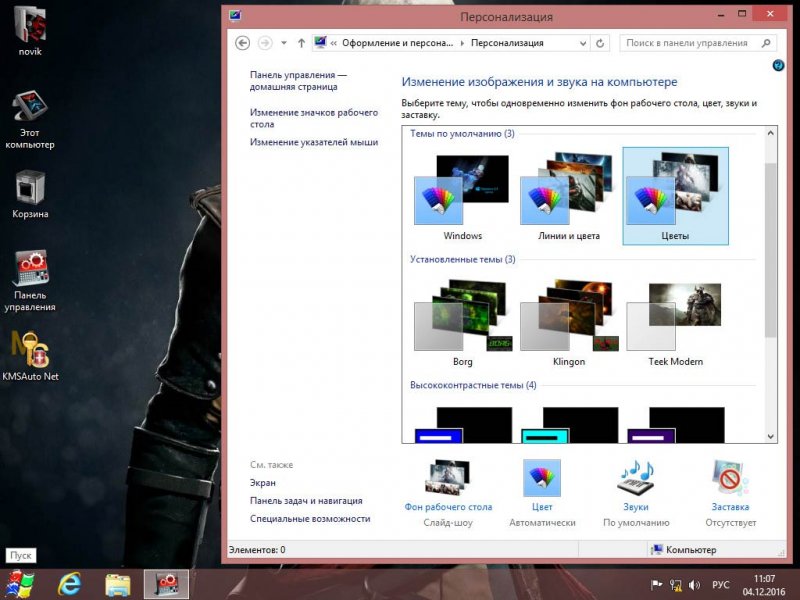Apply the Borg theme
This screenshot has height=600, width=800.
[462, 321]
